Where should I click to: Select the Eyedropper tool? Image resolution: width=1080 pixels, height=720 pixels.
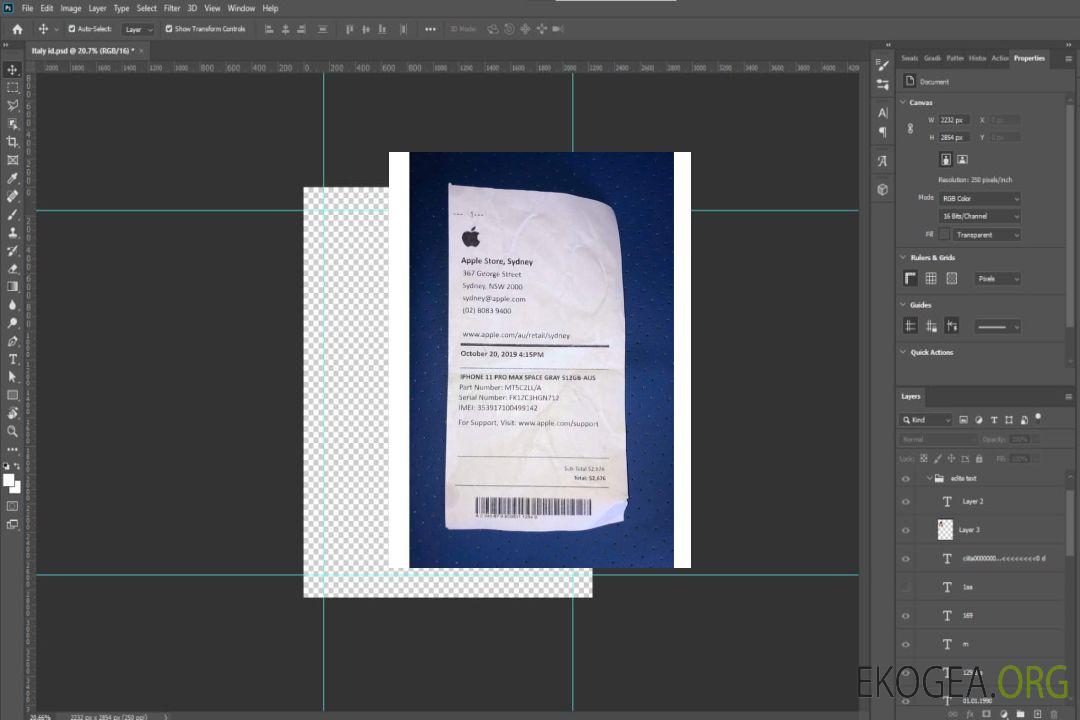[x=12, y=178]
